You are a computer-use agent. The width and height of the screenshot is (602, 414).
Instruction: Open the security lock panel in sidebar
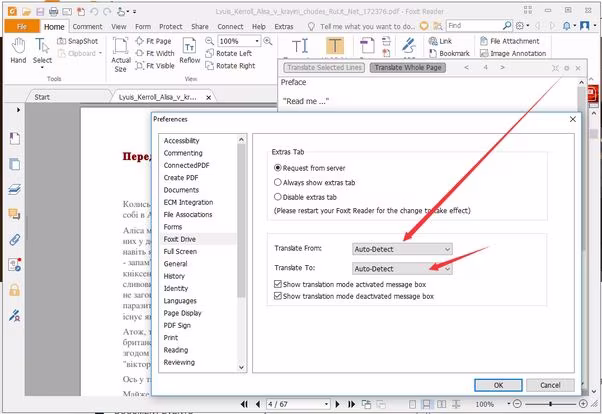(x=15, y=290)
